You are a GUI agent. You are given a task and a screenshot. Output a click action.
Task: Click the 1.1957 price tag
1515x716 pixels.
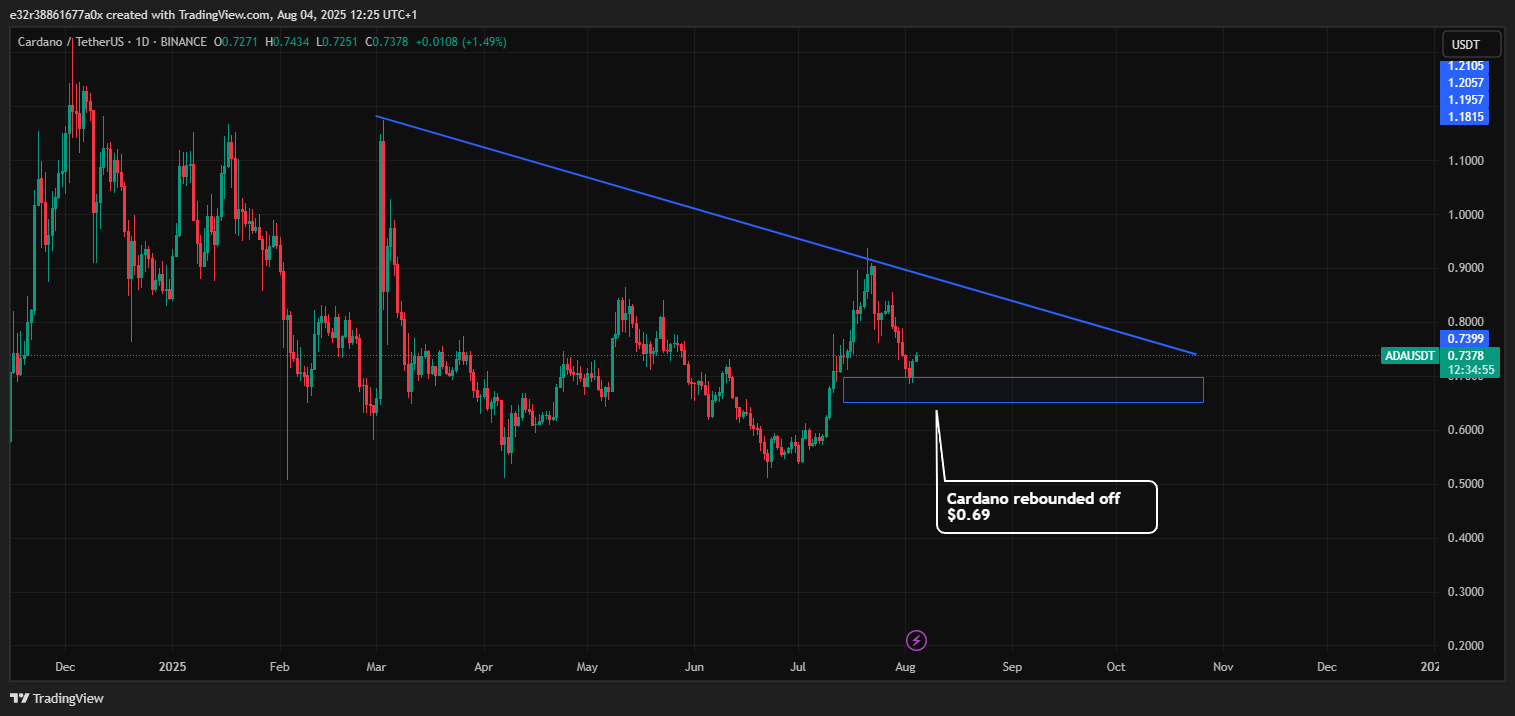1464,100
